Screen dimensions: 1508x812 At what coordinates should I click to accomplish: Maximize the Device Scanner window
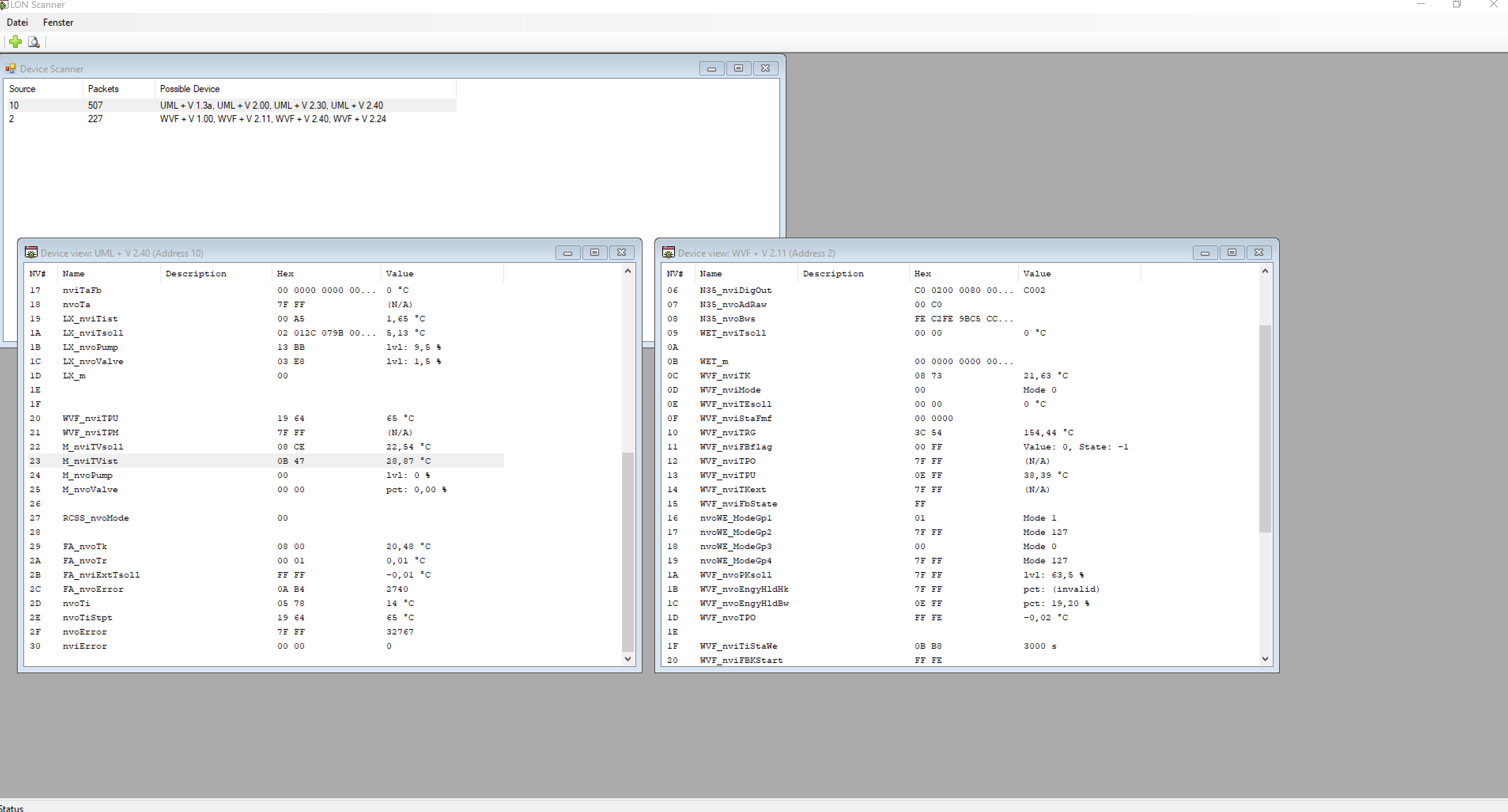point(738,68)
